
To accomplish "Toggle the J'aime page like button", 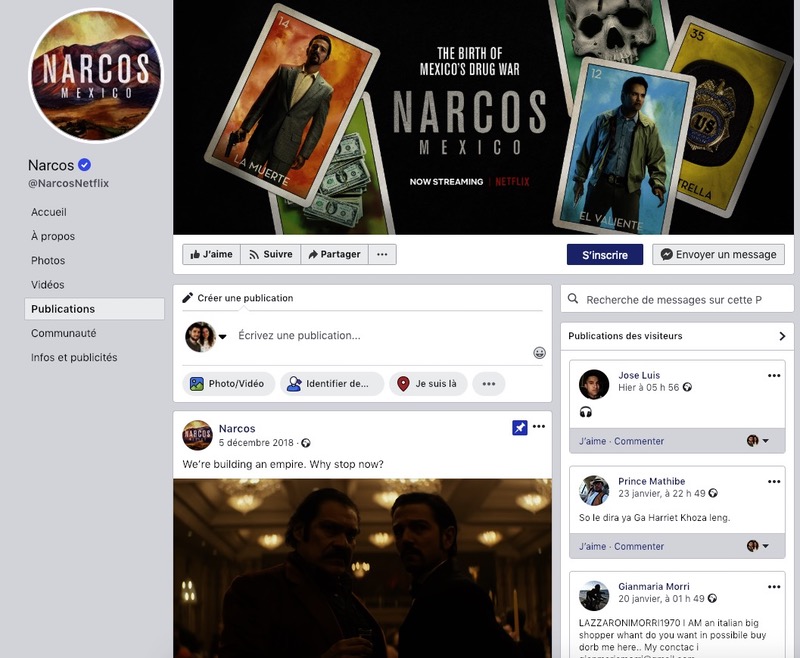I will click(x=211, y=255).
